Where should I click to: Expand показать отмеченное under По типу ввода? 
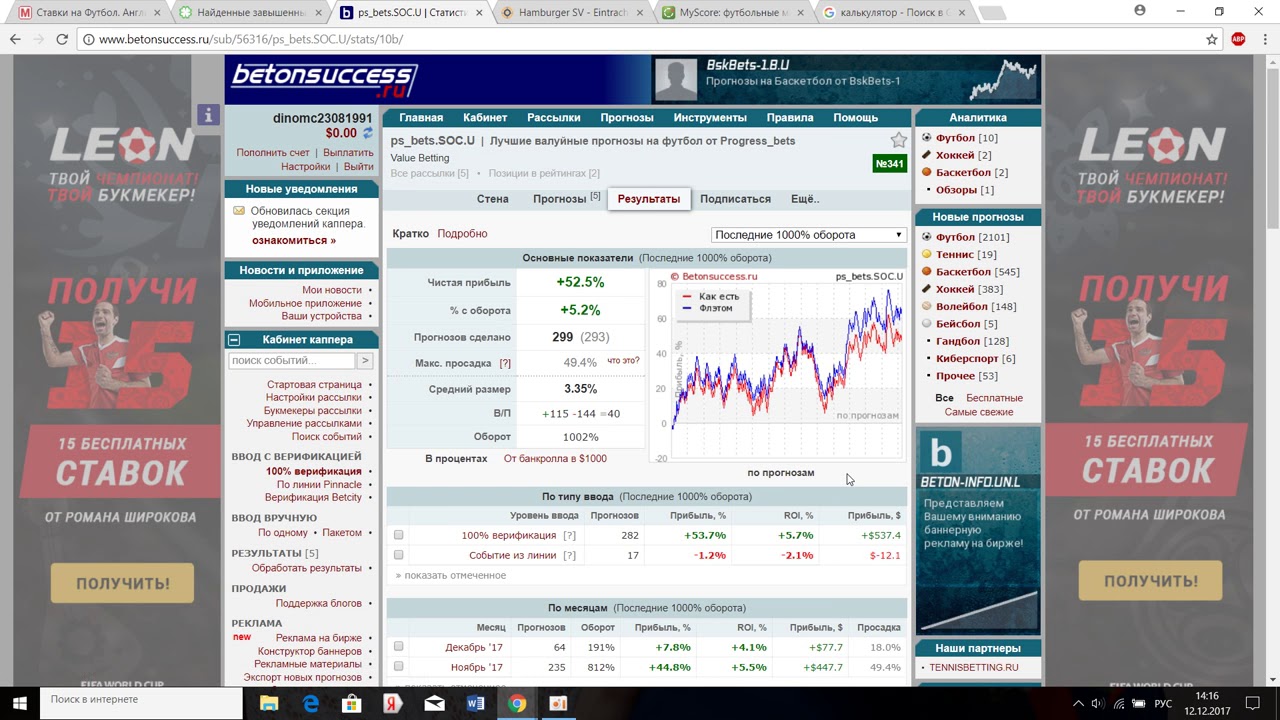(451, 575)
